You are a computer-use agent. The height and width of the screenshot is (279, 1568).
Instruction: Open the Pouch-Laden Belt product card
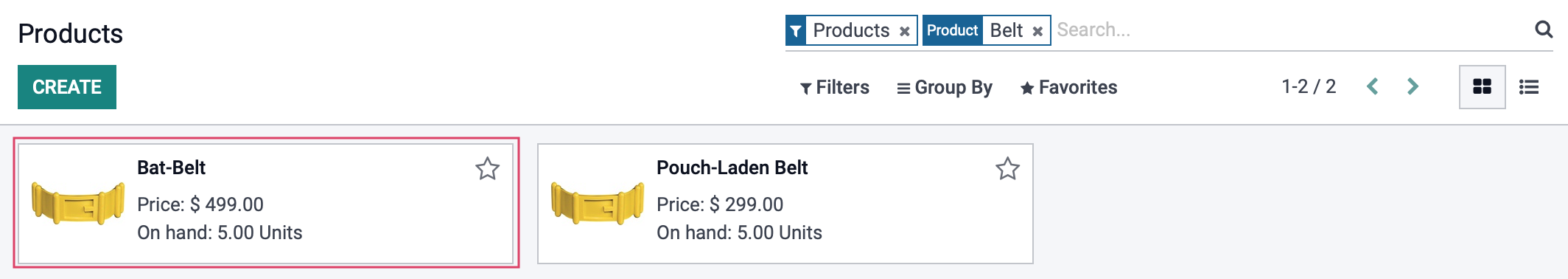(785, 204)
